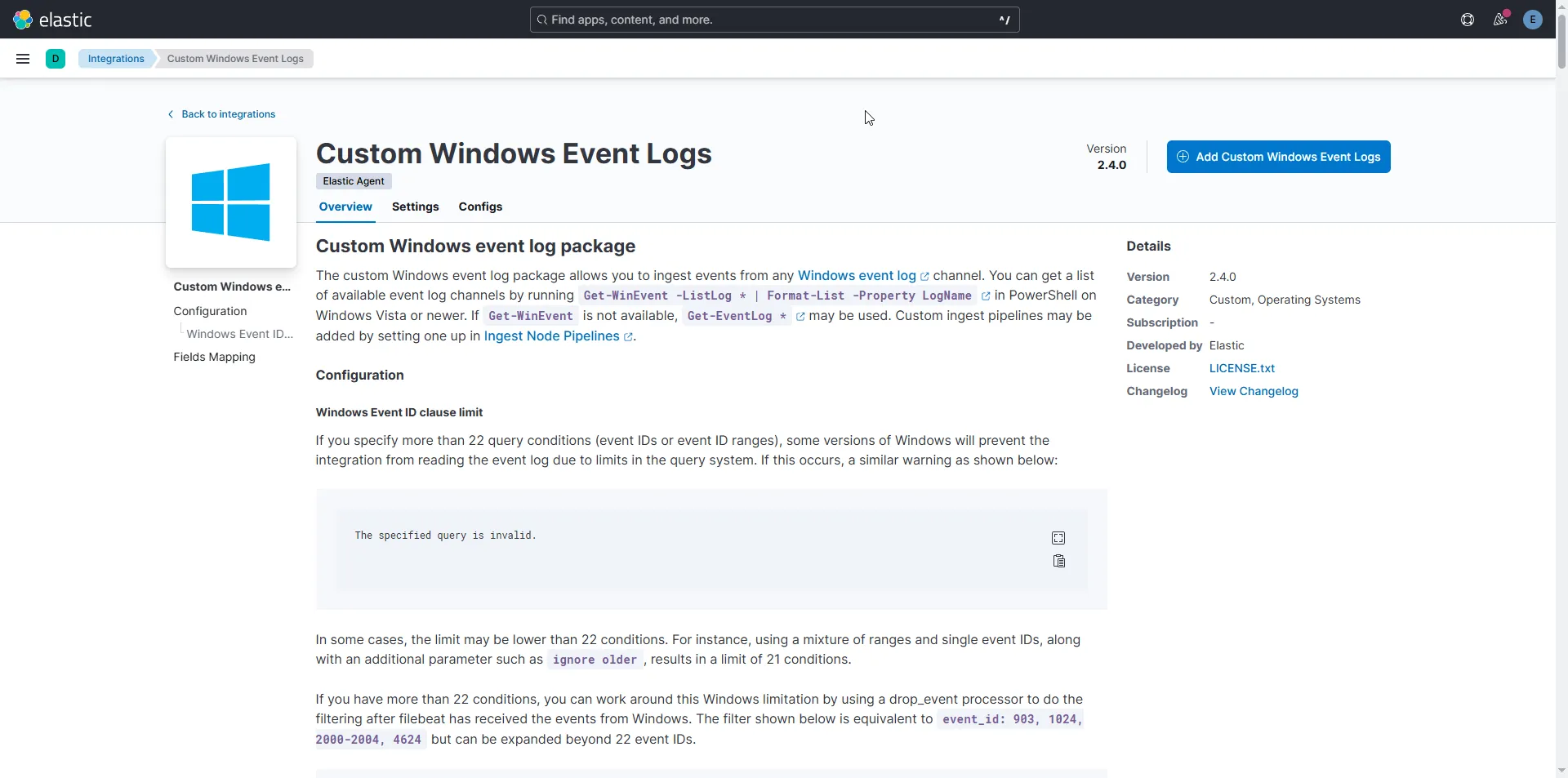Screen dimensions: 1568x778
Task: Switch to the Settings tab
Action: [x=415, y=207]
